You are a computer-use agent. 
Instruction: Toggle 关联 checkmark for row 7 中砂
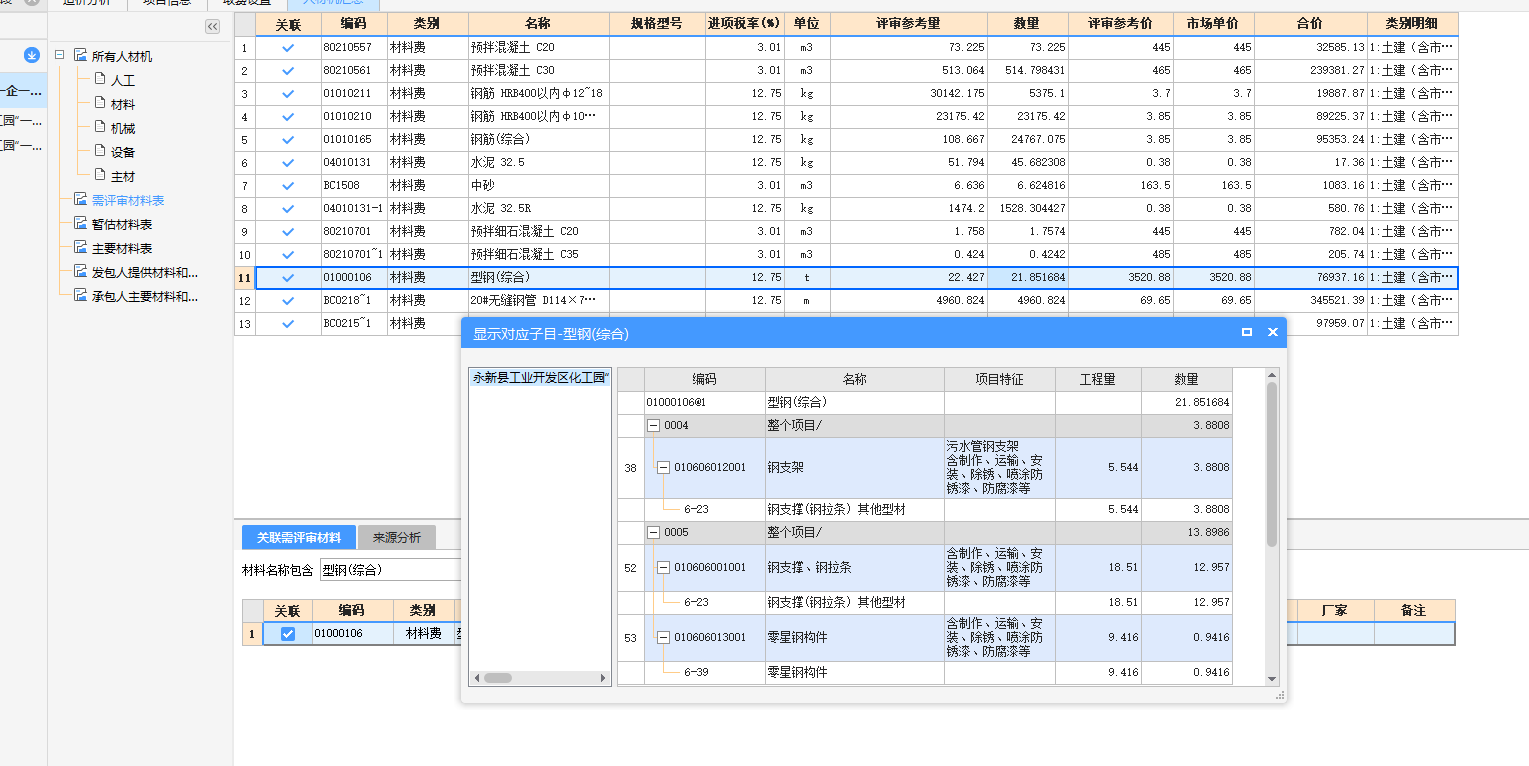click(x=288, y=185)
